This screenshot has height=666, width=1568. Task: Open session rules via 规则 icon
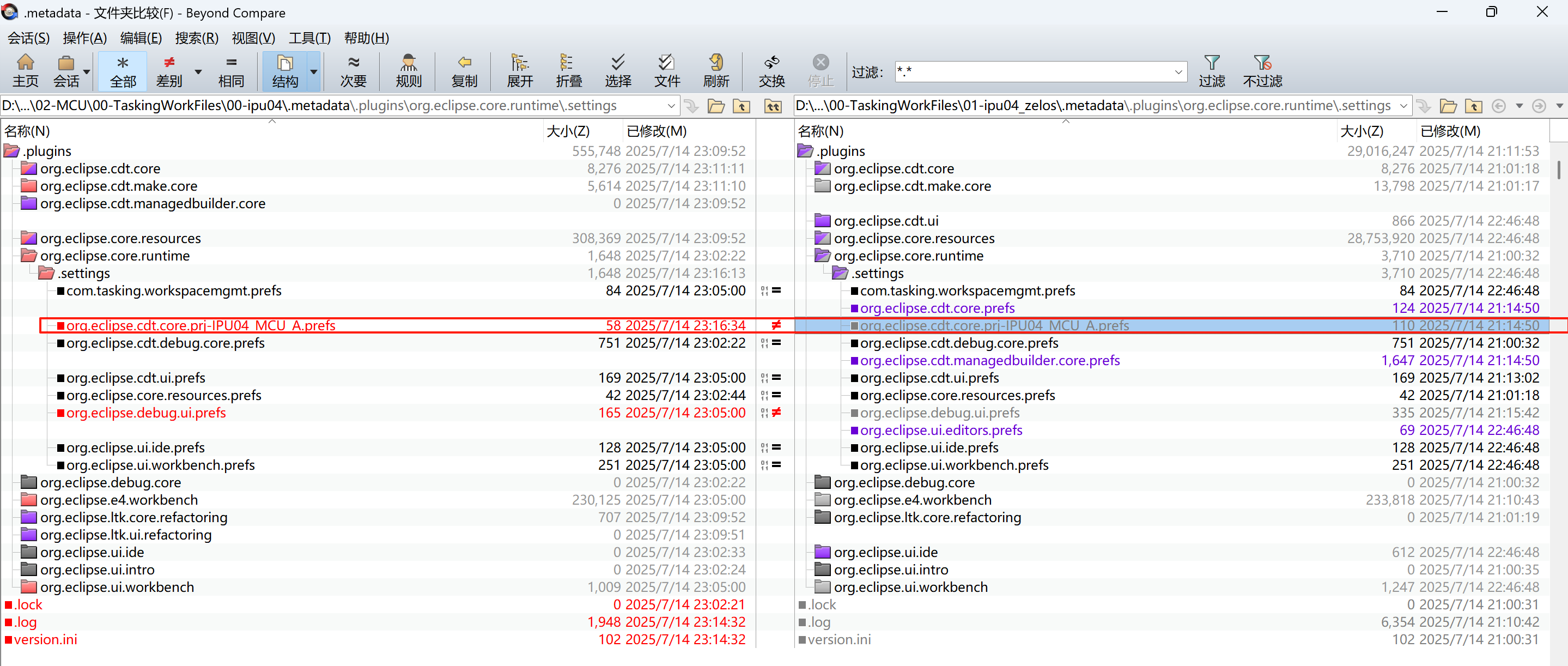408,70
